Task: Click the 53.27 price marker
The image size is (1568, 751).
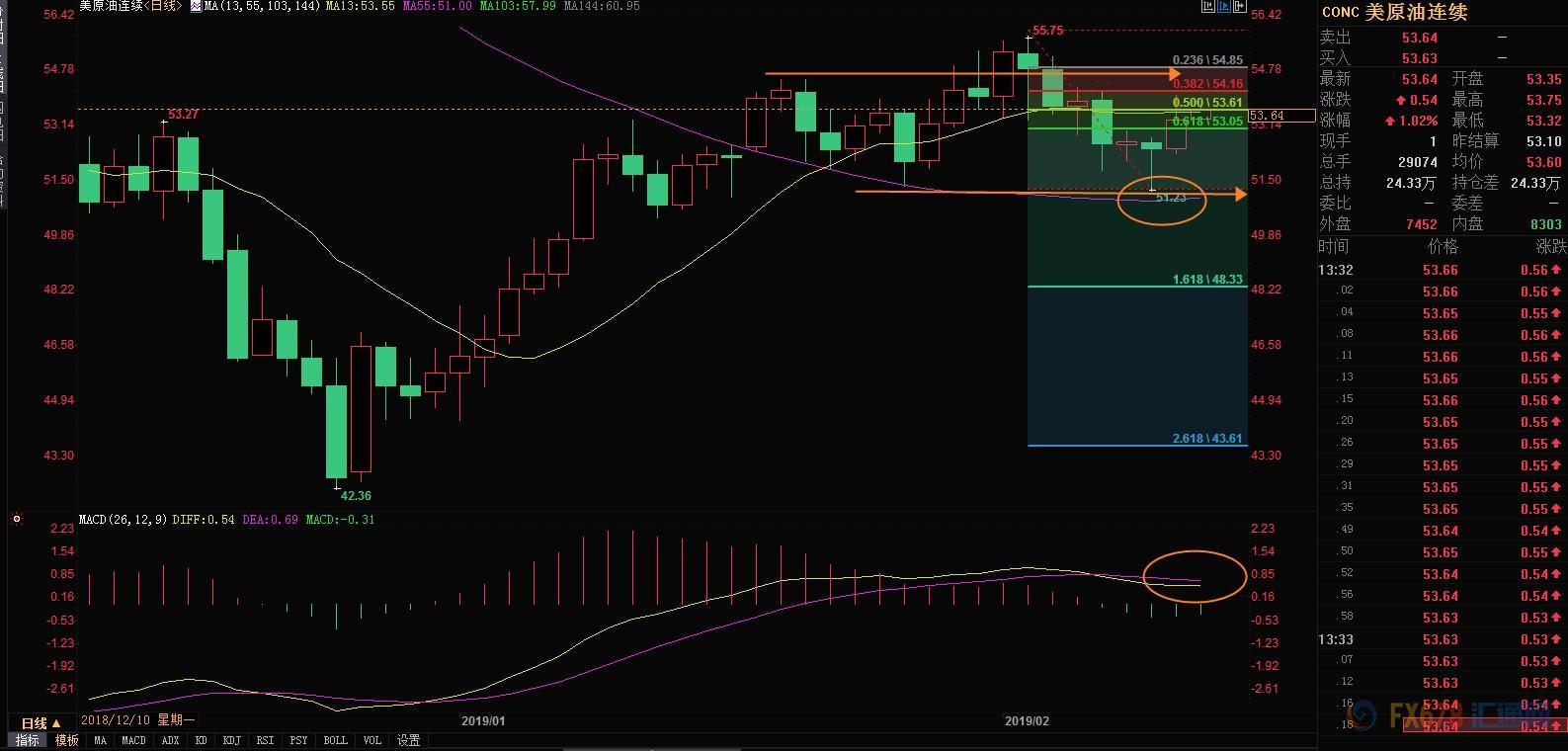Action: (x=183, y=115)
